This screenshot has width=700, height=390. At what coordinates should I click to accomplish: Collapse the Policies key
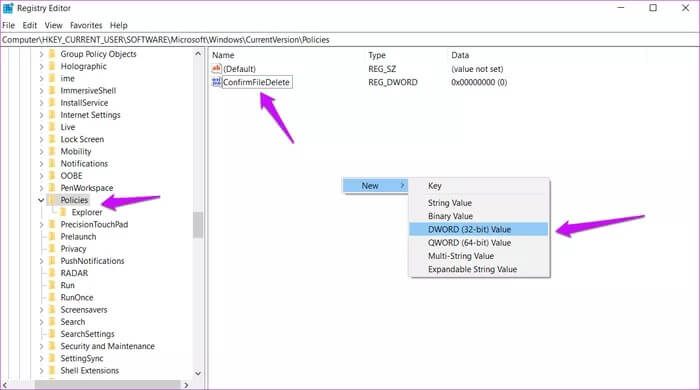(41, 200)
